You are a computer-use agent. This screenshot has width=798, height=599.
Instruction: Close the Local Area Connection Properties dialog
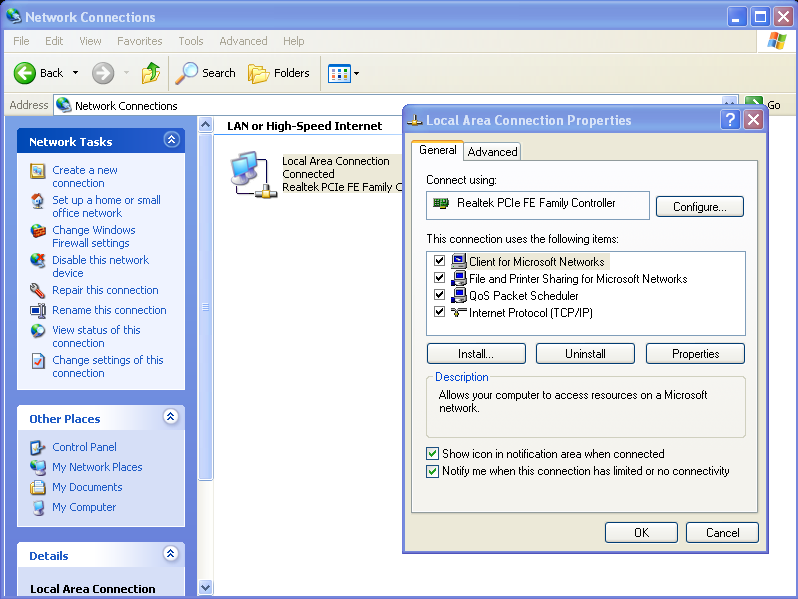pos(753,120)
